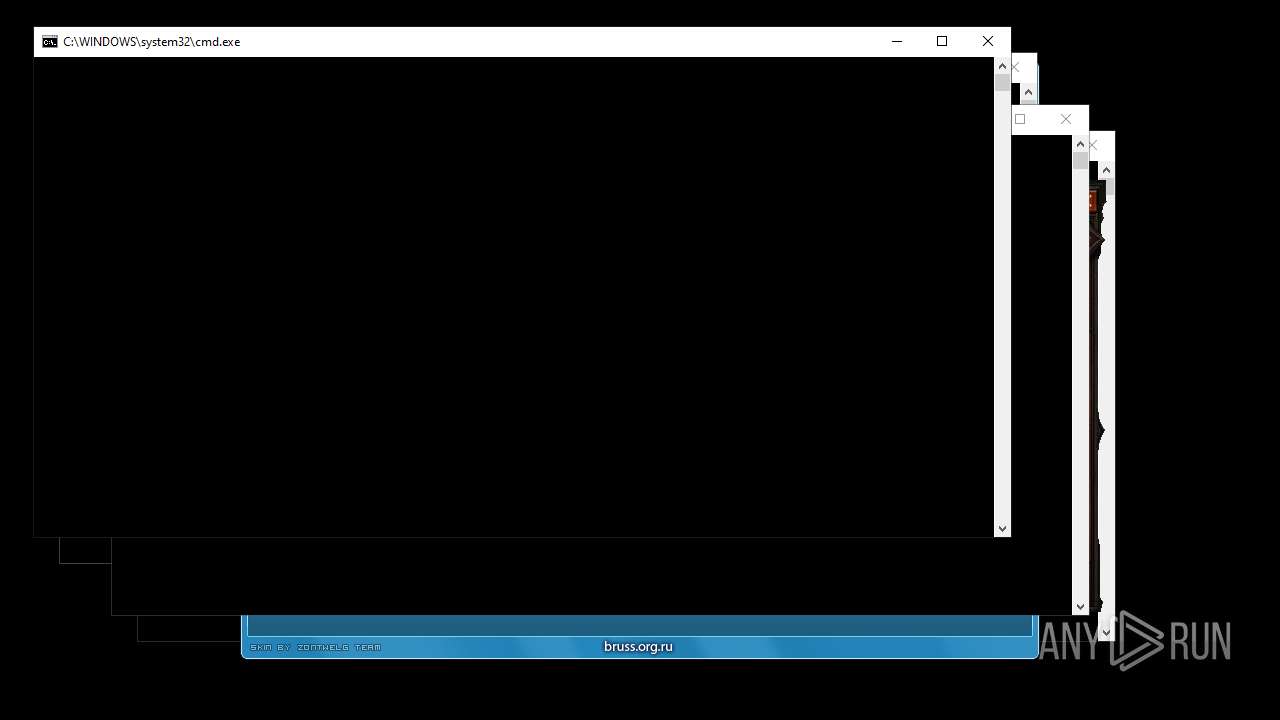
Task: Minimize the front cmd.exe window
Action: click(896, 41)
